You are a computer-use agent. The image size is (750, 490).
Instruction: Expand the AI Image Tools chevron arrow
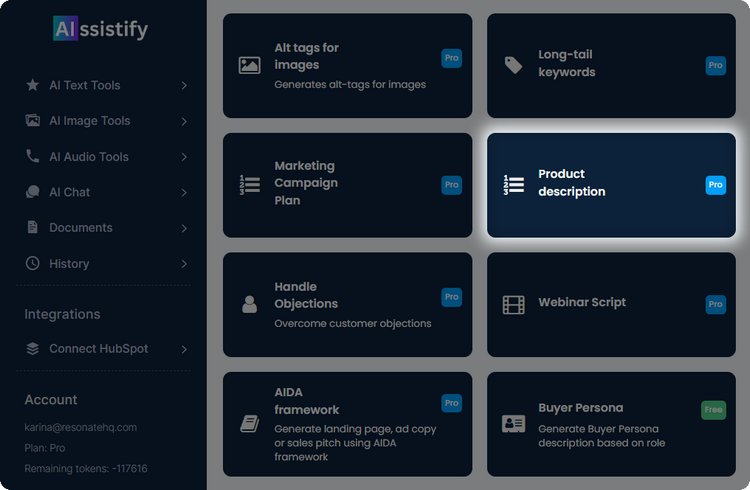tap(184, 122)
